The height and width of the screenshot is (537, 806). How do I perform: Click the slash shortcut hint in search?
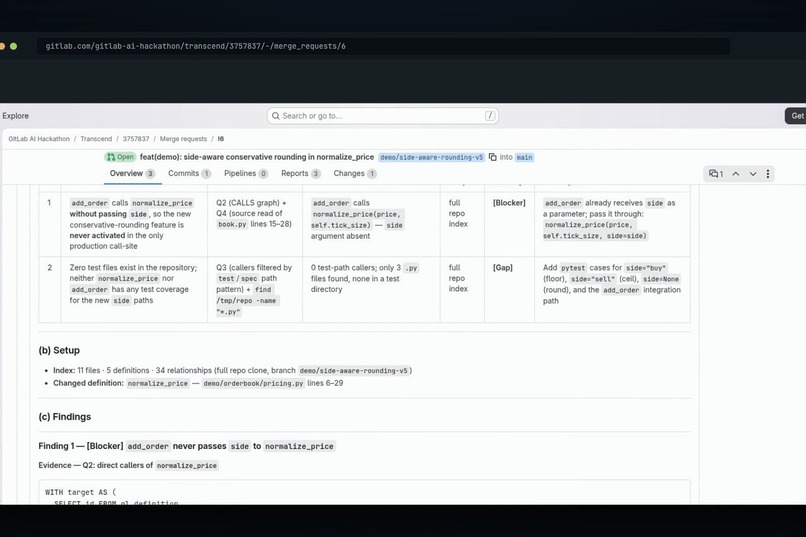[x=490, y=116]
